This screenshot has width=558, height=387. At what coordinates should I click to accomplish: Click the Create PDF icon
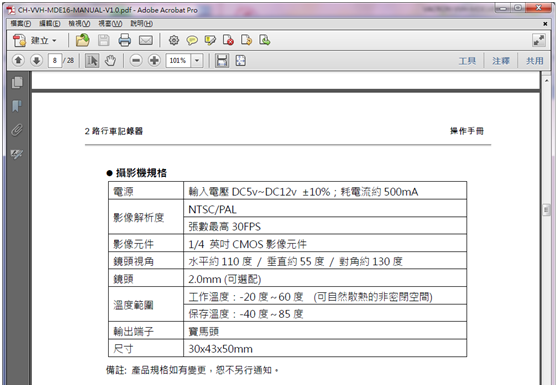(19, 40)
